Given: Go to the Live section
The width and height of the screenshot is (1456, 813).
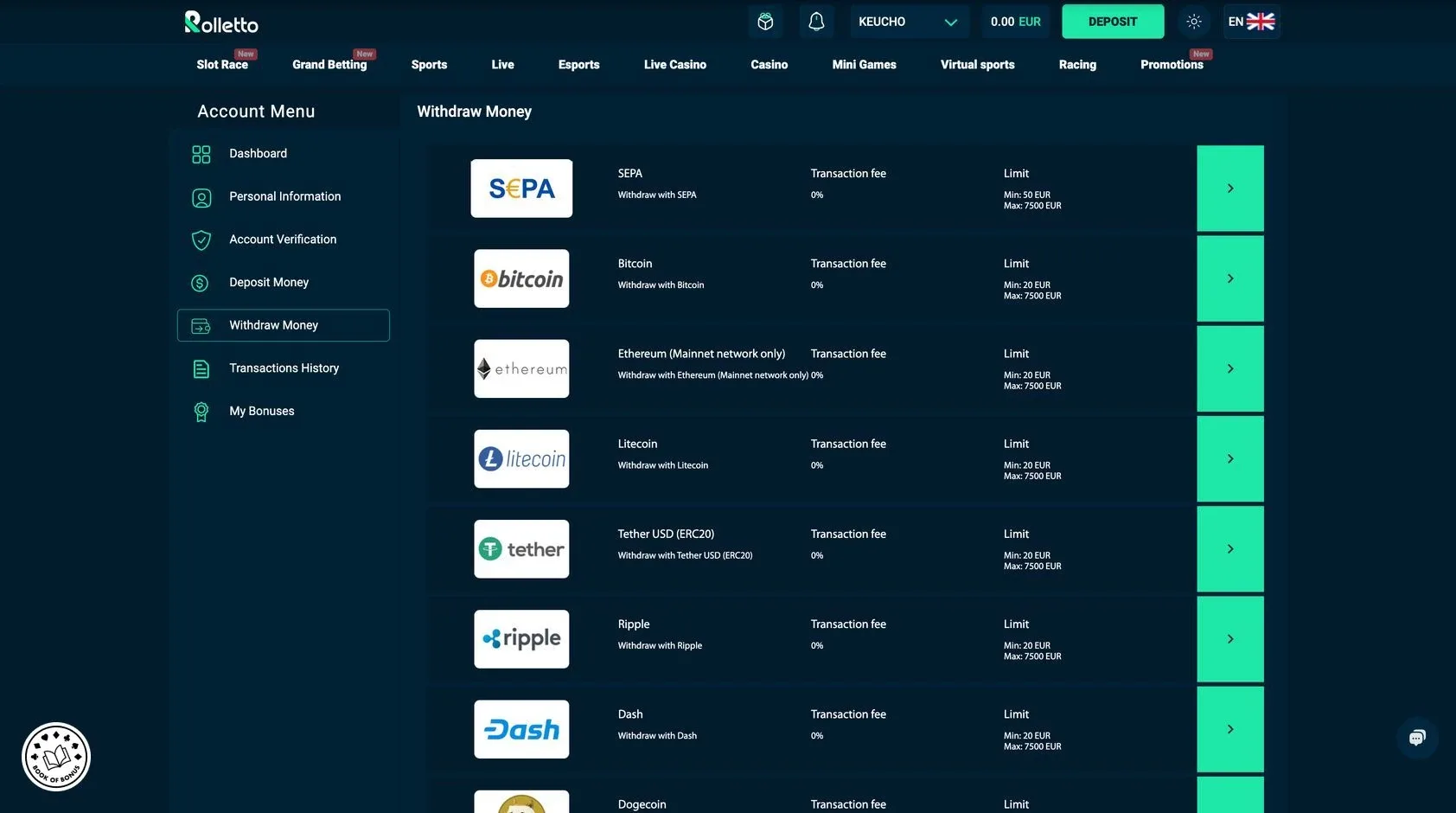Looking at the screenshot, I should pos(502,64).
